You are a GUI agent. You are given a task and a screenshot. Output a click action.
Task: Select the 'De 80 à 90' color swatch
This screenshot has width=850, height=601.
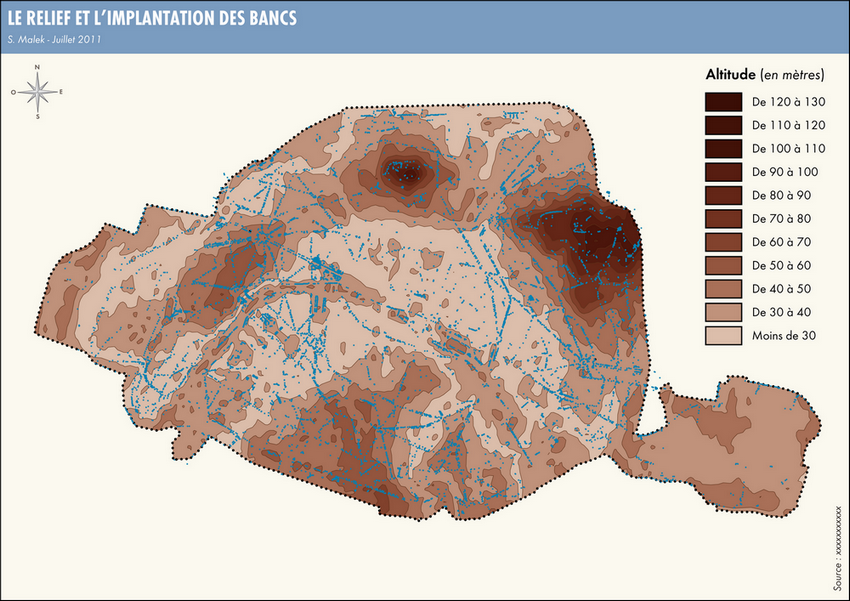click(723, 195)
